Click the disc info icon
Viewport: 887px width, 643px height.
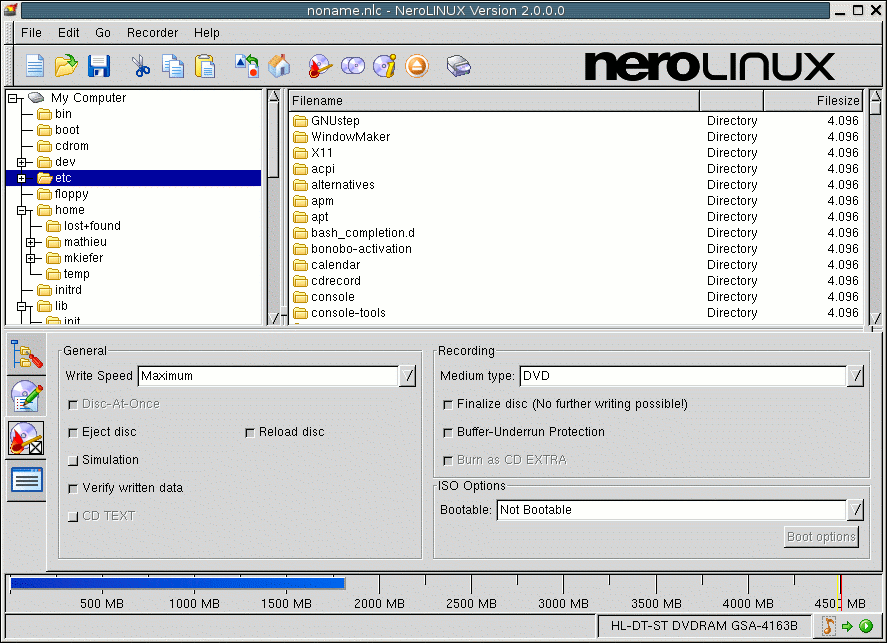click(385, 66)
